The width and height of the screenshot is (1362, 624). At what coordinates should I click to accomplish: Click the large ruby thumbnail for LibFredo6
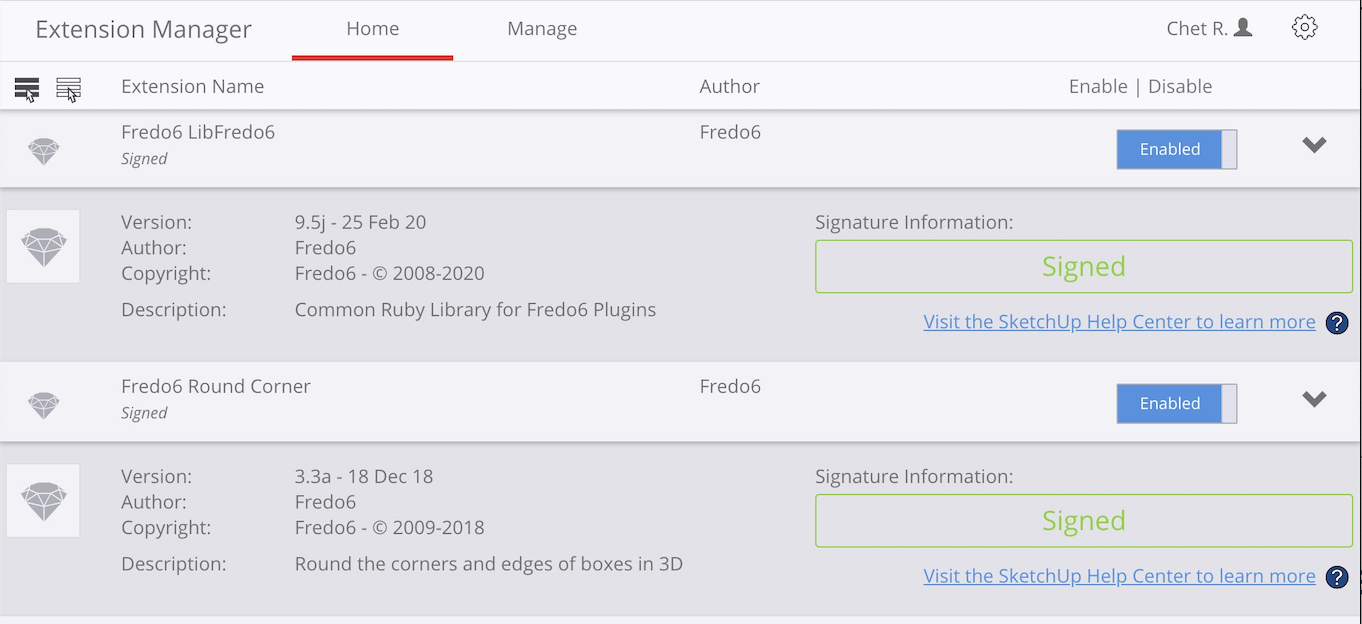[x=43, y=246]
